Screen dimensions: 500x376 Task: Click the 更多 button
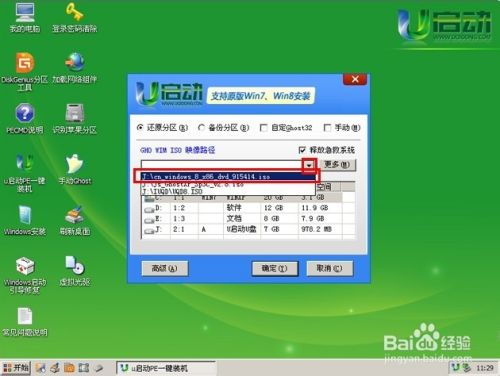point(337,165)
